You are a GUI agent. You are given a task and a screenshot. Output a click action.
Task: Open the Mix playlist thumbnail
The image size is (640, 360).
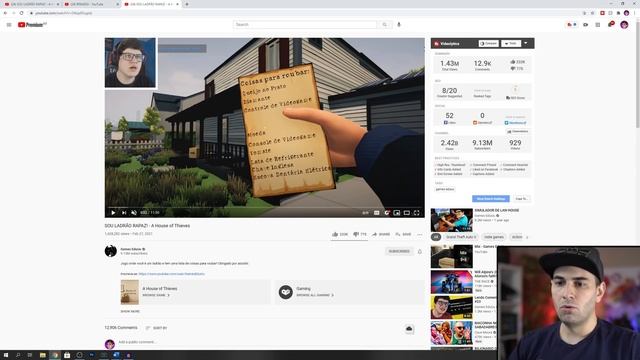[451, 256]
